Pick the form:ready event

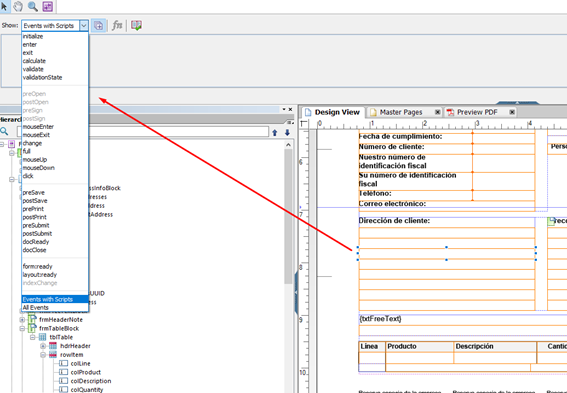38,266
